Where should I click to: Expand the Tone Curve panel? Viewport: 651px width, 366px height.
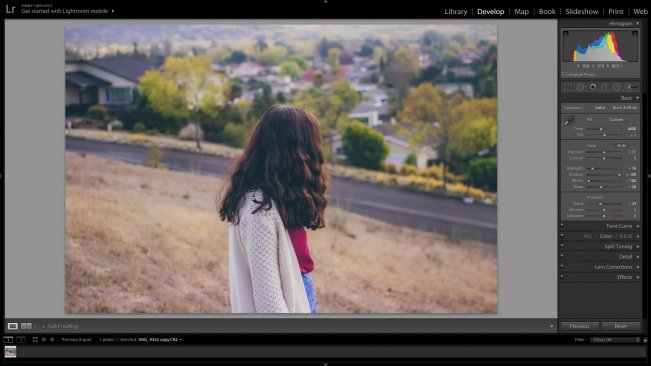(x=638, y=226)
